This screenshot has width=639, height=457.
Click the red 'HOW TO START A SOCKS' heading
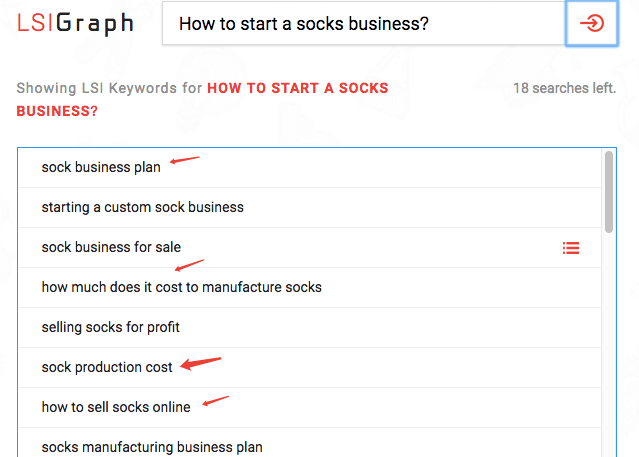[x=297, y=88]
